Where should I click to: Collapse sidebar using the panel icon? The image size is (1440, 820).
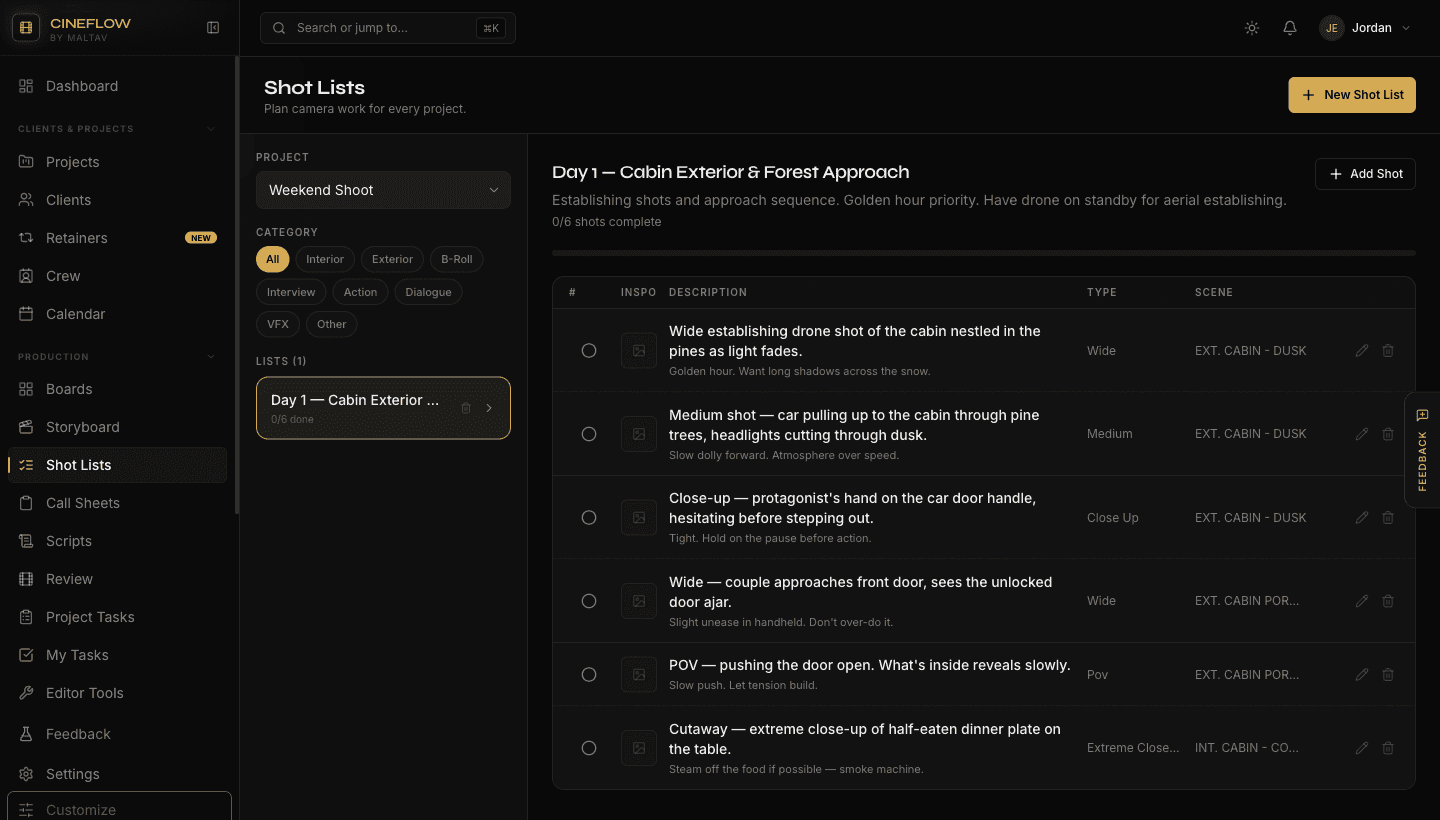(x=213, y=28)
